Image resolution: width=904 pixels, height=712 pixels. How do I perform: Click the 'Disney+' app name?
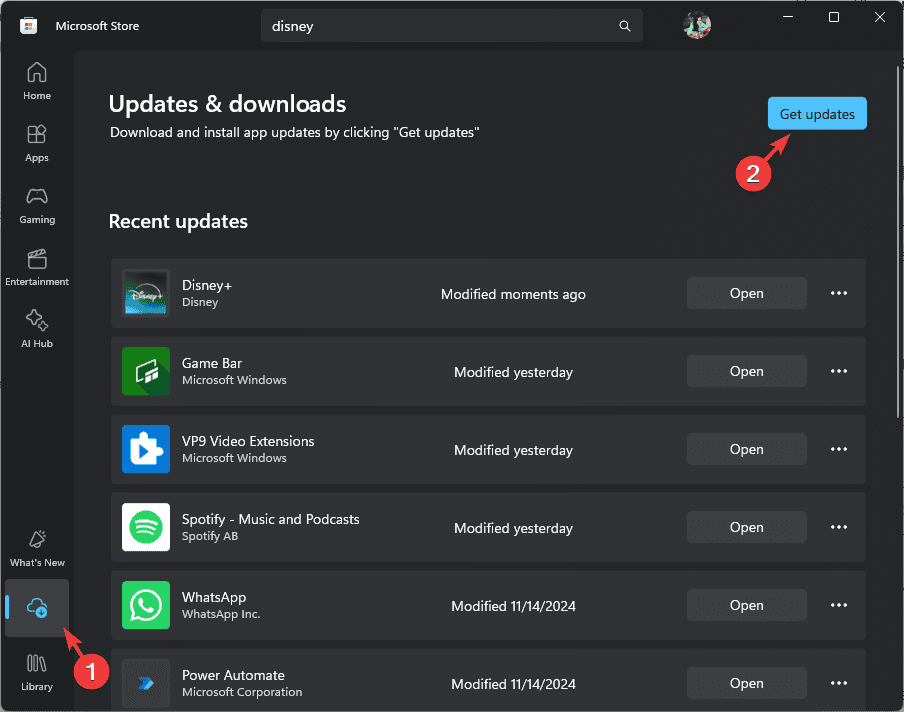click(206, 285)
